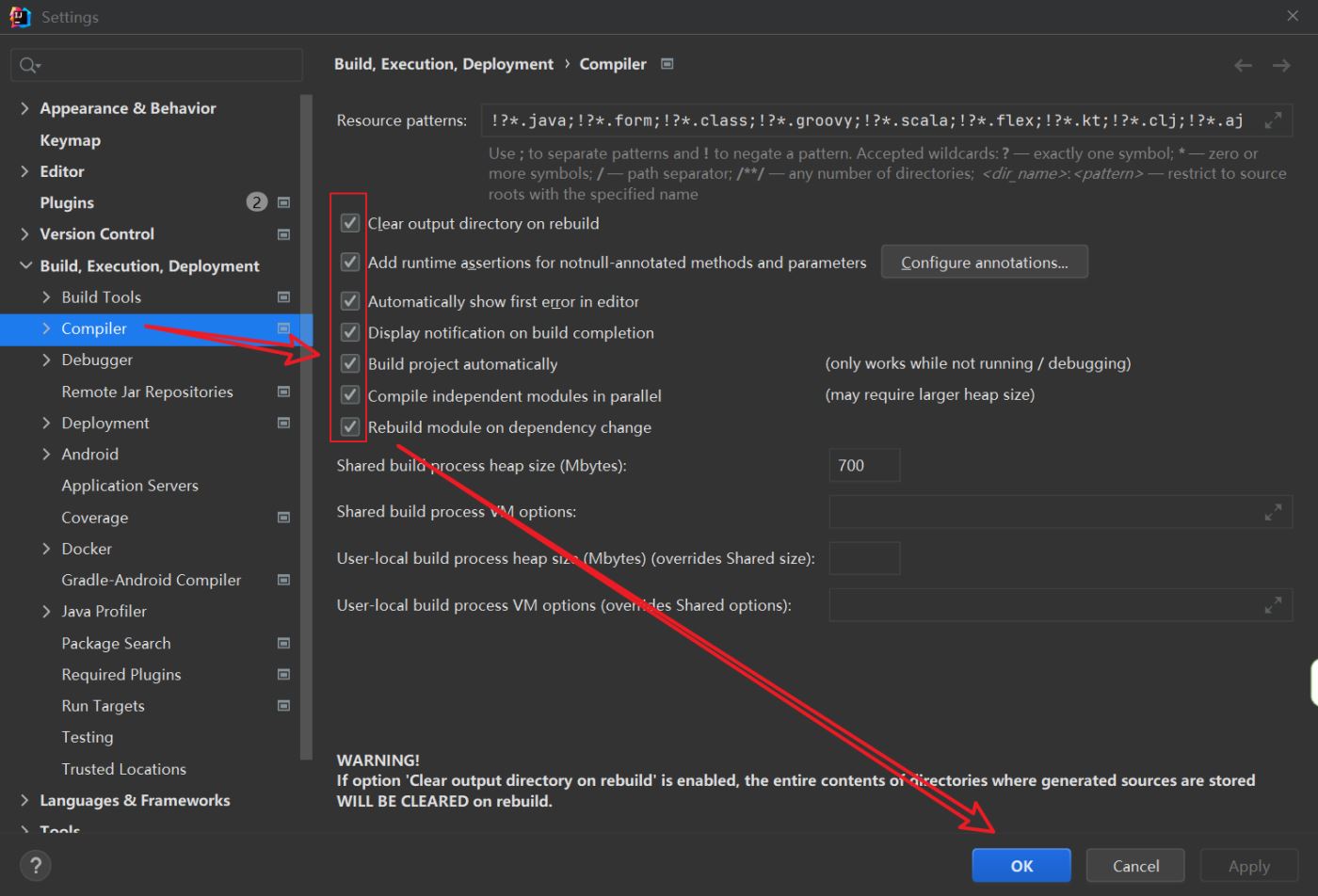Image resolution: width=1318 pixels, height=896 pixels.
Task: Expand the Resource patterns field icon
Action: 1273,120
